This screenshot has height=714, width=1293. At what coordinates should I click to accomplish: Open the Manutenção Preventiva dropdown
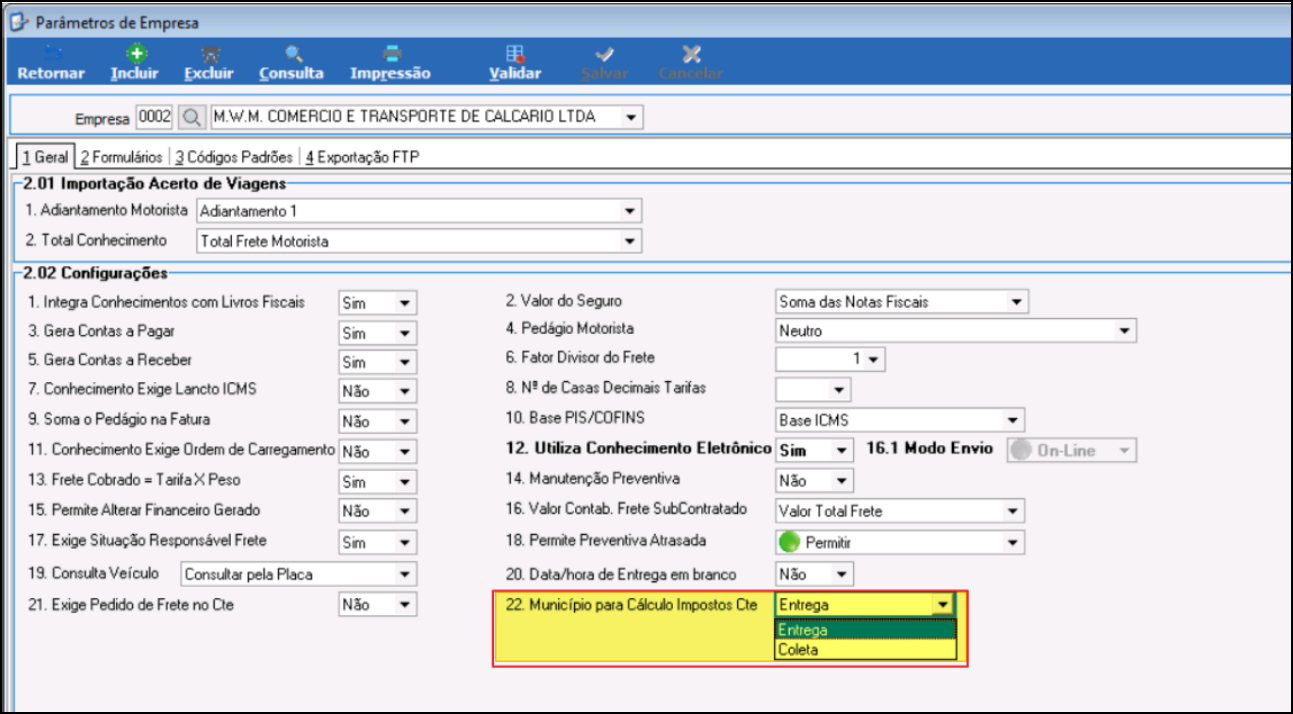(x=842, y=481)
